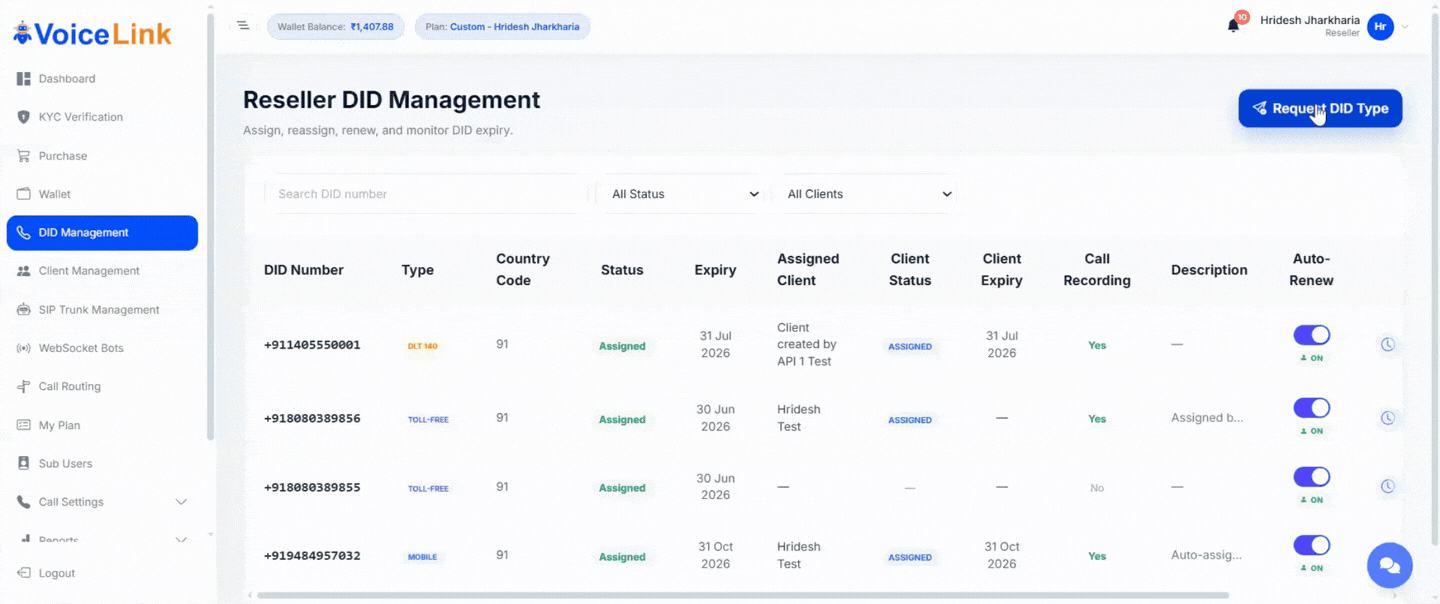
Task: Click the DLT 140 type badge
Action: (423, 346)
